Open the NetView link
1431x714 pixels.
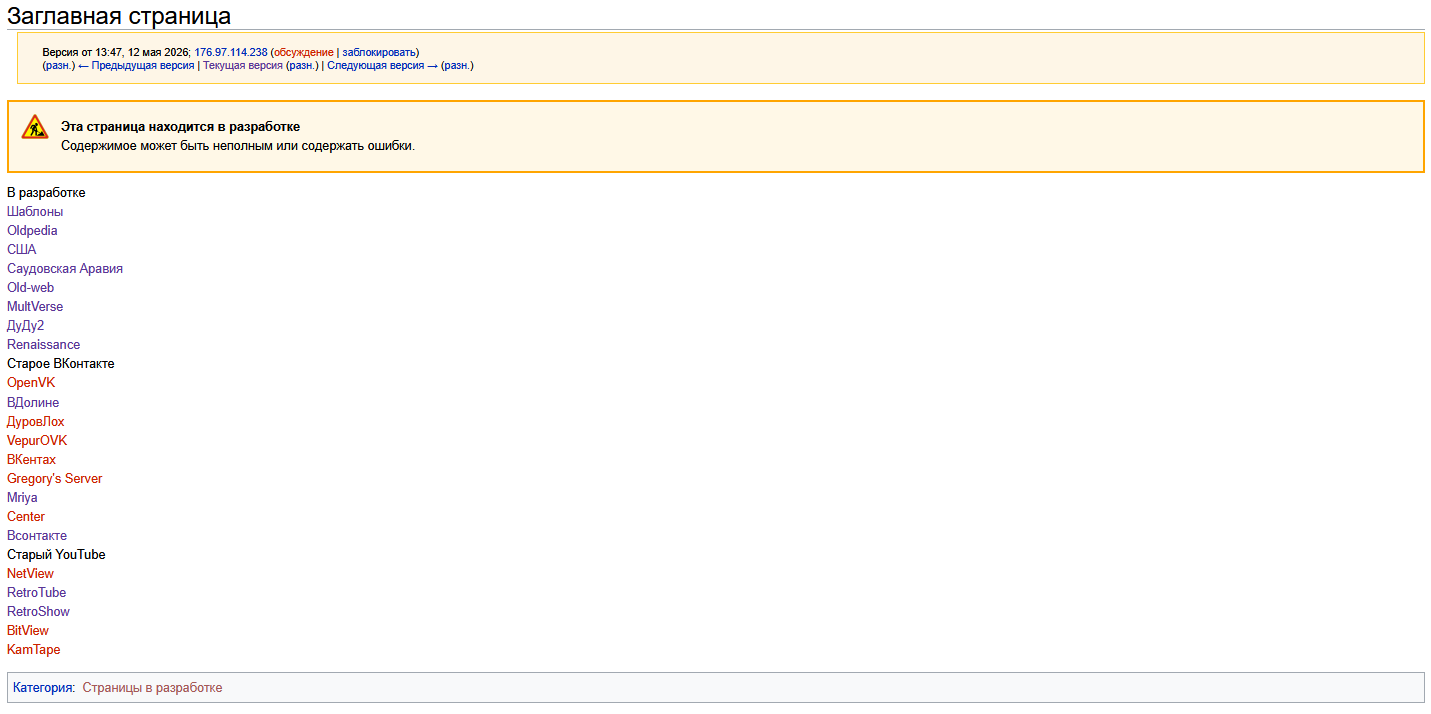point(30,573)
